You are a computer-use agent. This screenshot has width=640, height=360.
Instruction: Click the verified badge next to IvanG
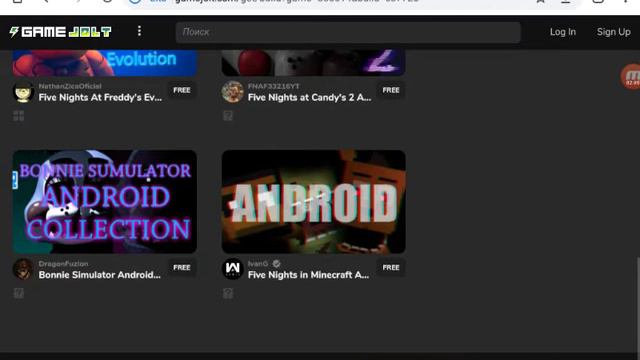point(276,264)
